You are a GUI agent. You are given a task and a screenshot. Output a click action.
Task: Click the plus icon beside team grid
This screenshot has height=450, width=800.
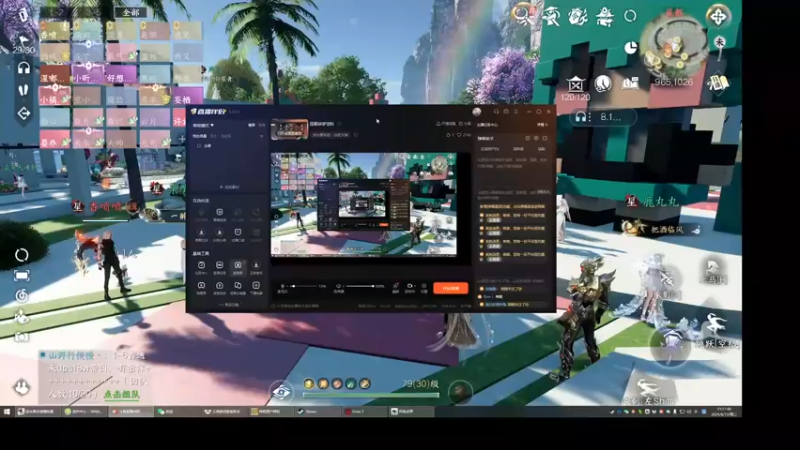pos(182,138)
